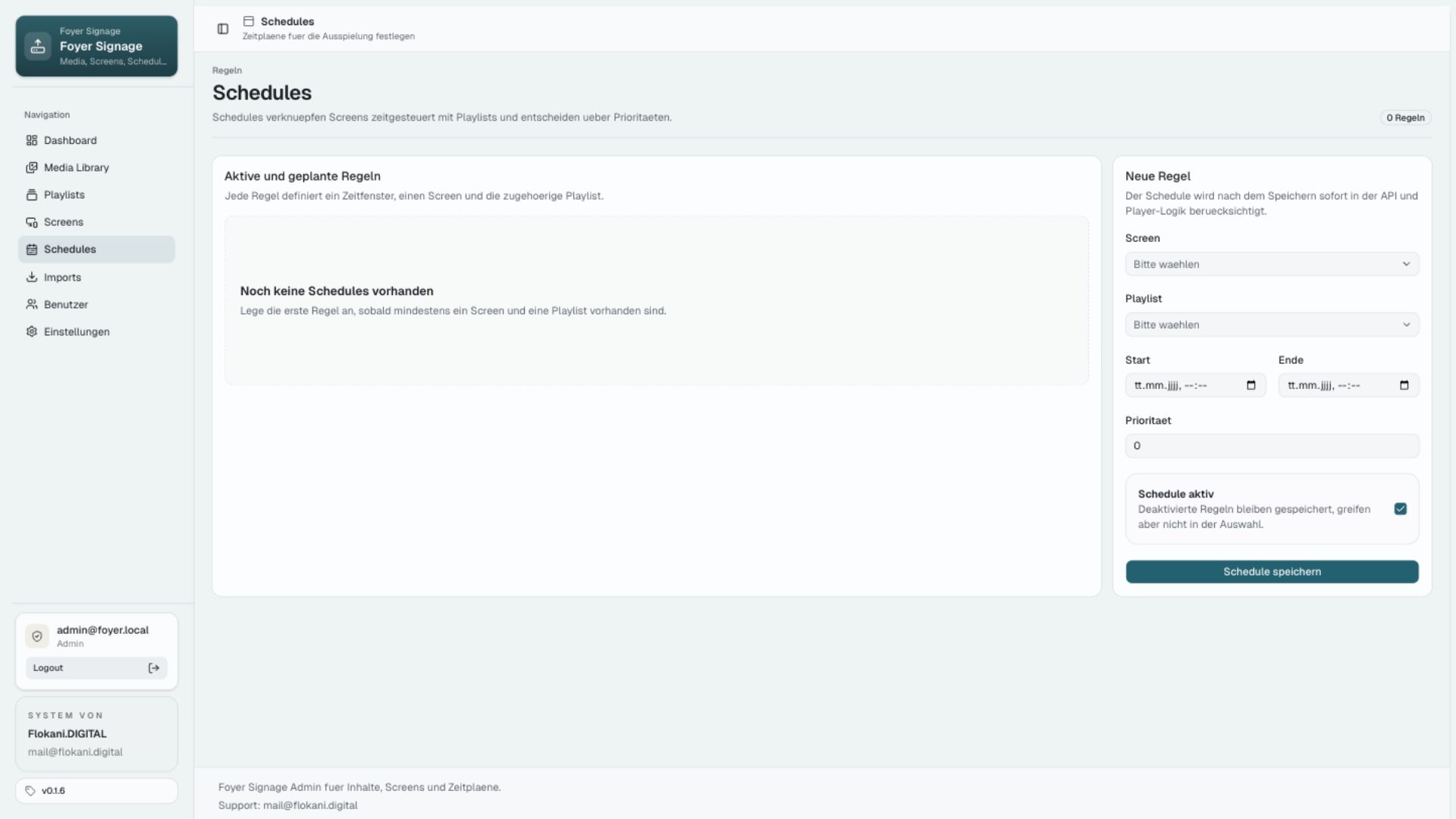Open Media Library in navigation
The width and height of the screenshot is (1456, 819).
pyautogui.click(x=96, y=168)
